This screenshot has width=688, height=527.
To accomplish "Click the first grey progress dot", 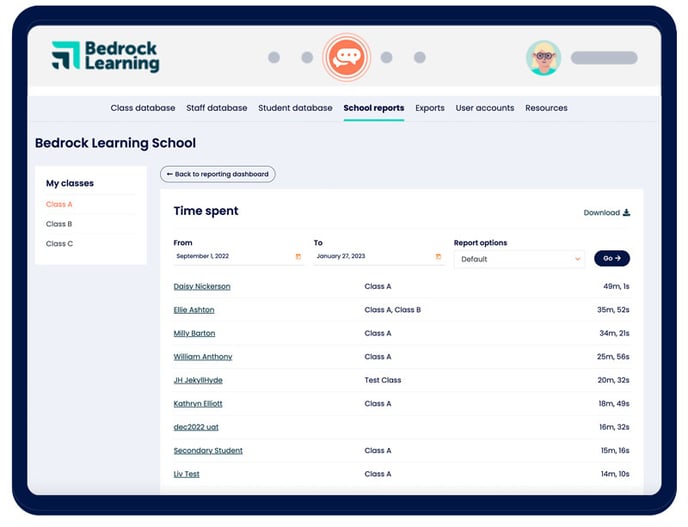I will [x=274, y=58].
